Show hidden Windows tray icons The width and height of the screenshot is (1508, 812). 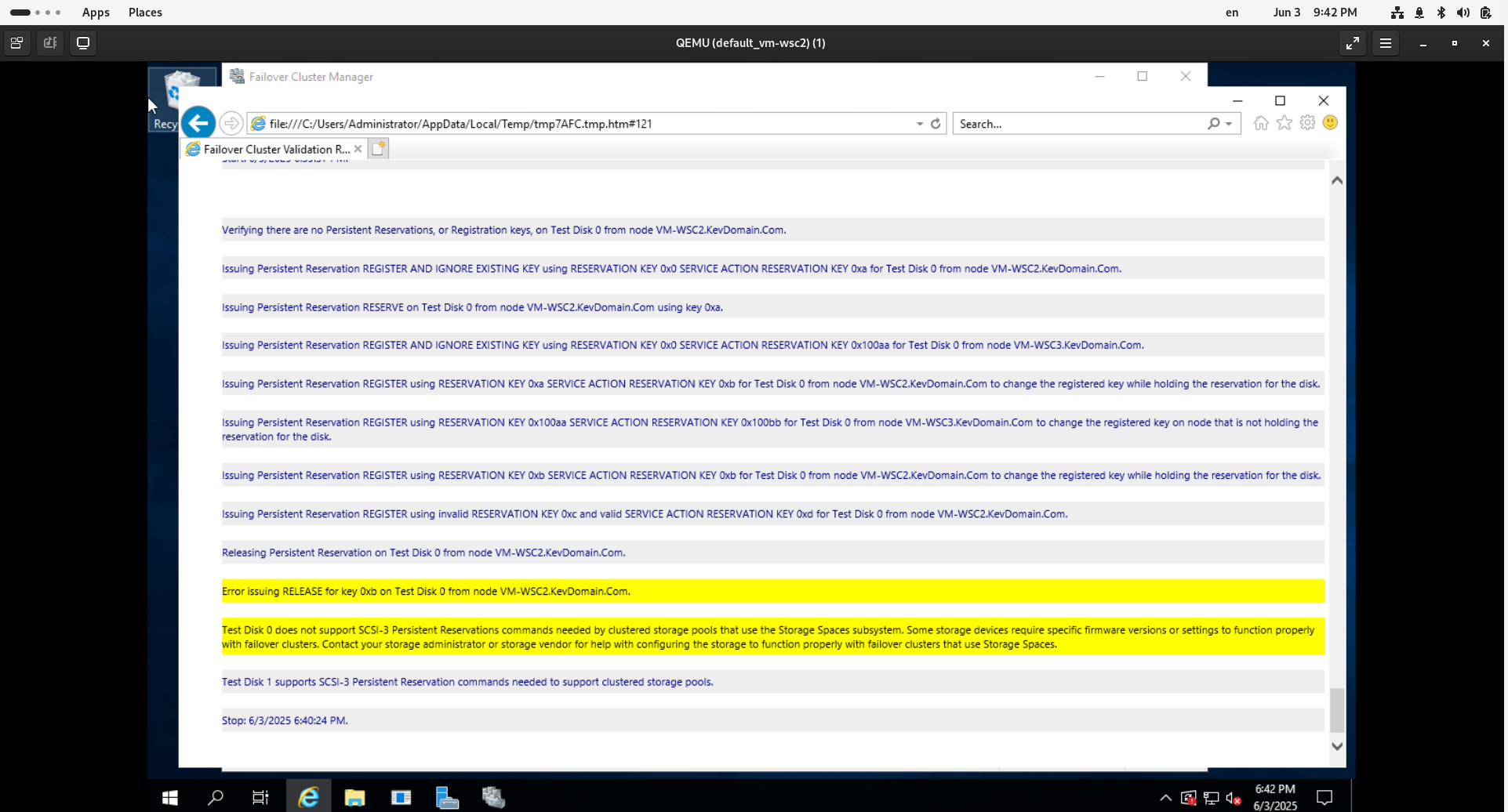pos(1166,799)
